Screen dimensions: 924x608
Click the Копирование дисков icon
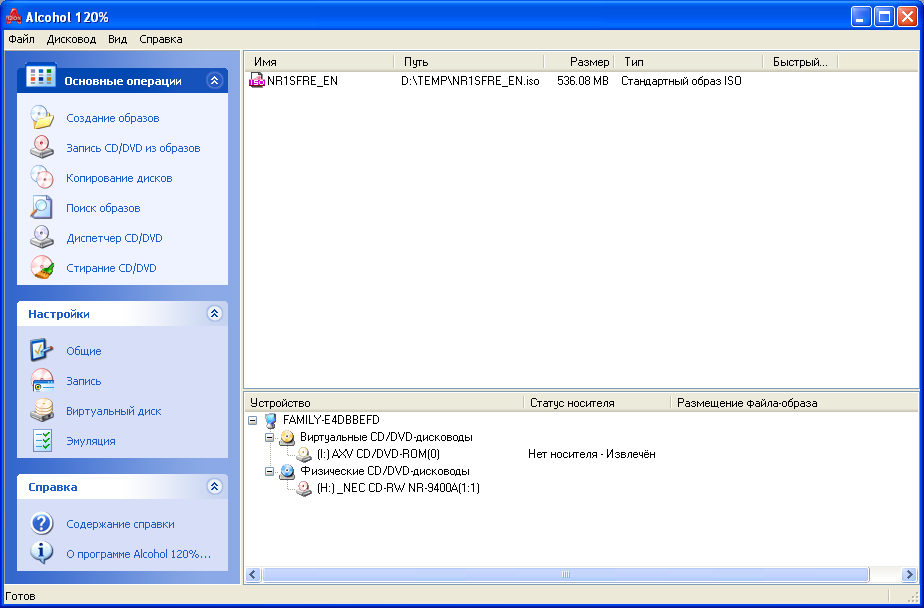(42, 178)
